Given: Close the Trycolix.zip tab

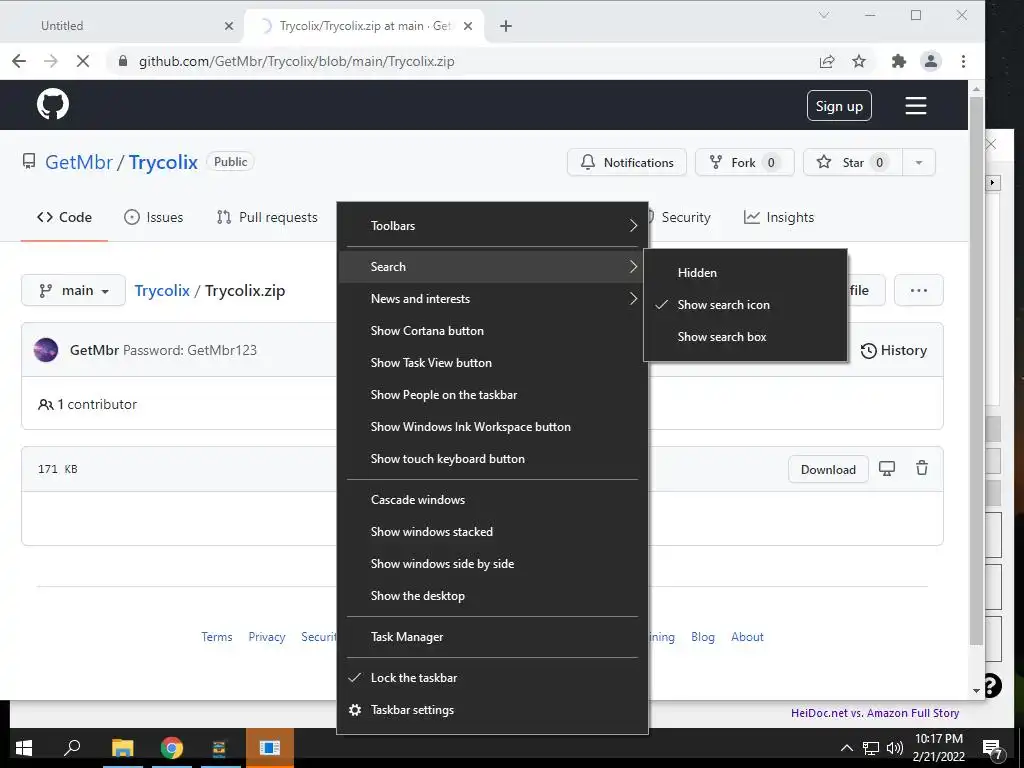Looking at the screenshot, I should [468, 26].
